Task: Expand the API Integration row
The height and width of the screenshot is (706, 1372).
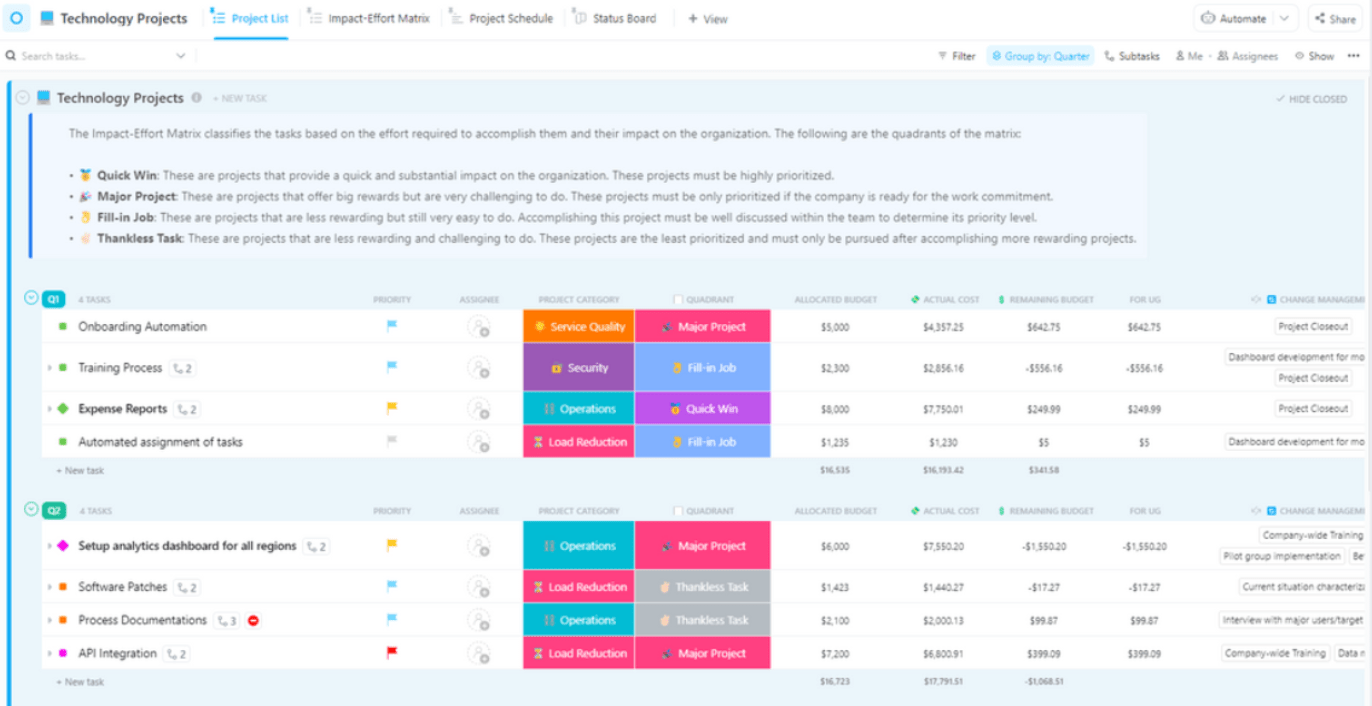Action: click(x=49, y=654)
